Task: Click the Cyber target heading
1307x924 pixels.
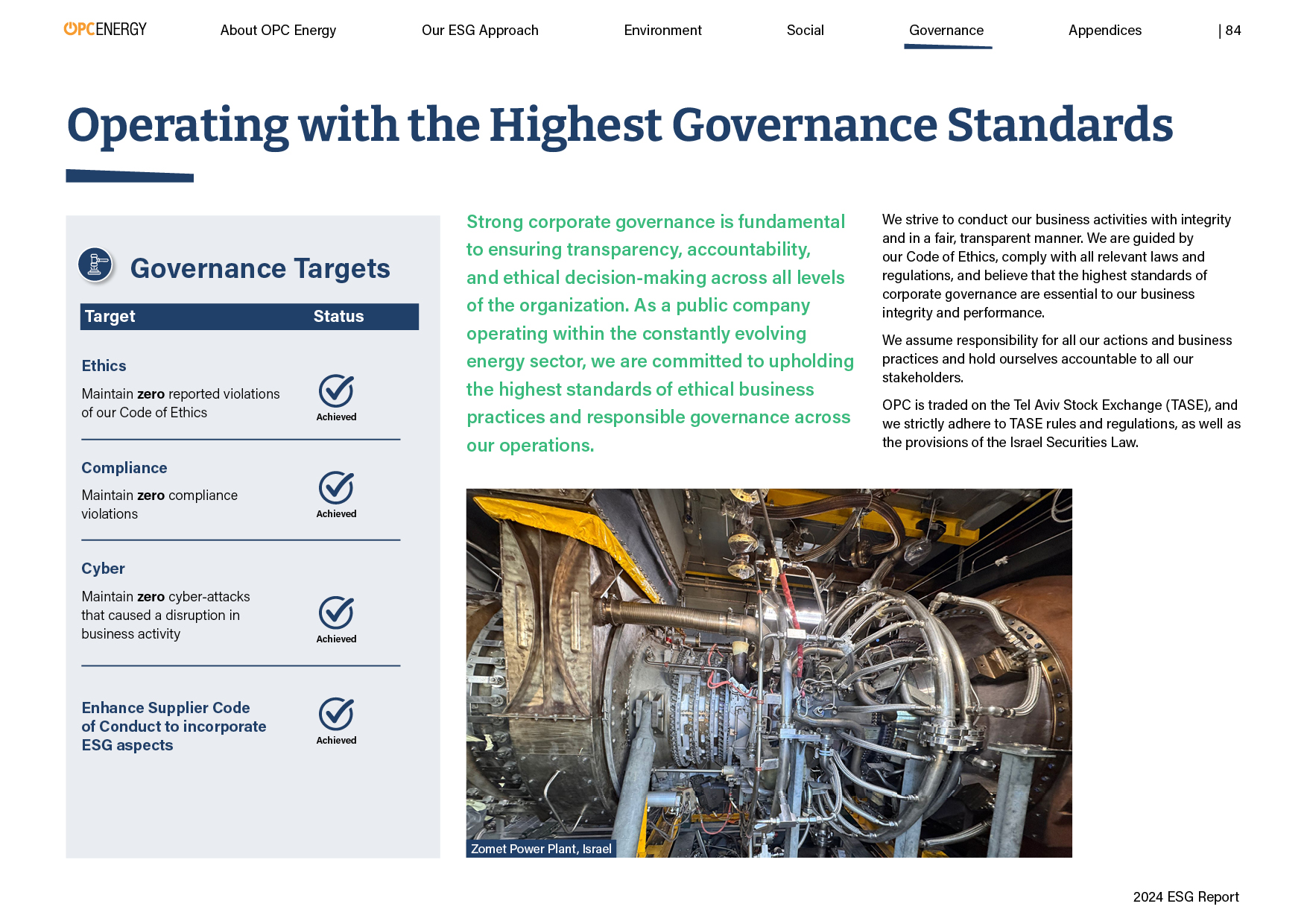Action: click(103, 569)
